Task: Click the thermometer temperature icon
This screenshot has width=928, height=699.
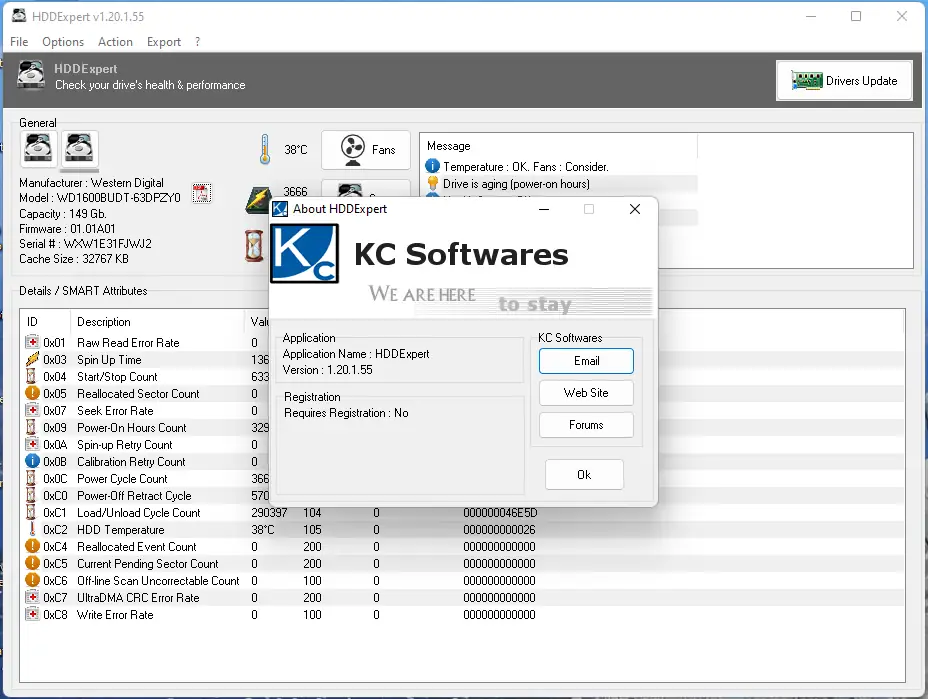Action: (x=265, y=149)
